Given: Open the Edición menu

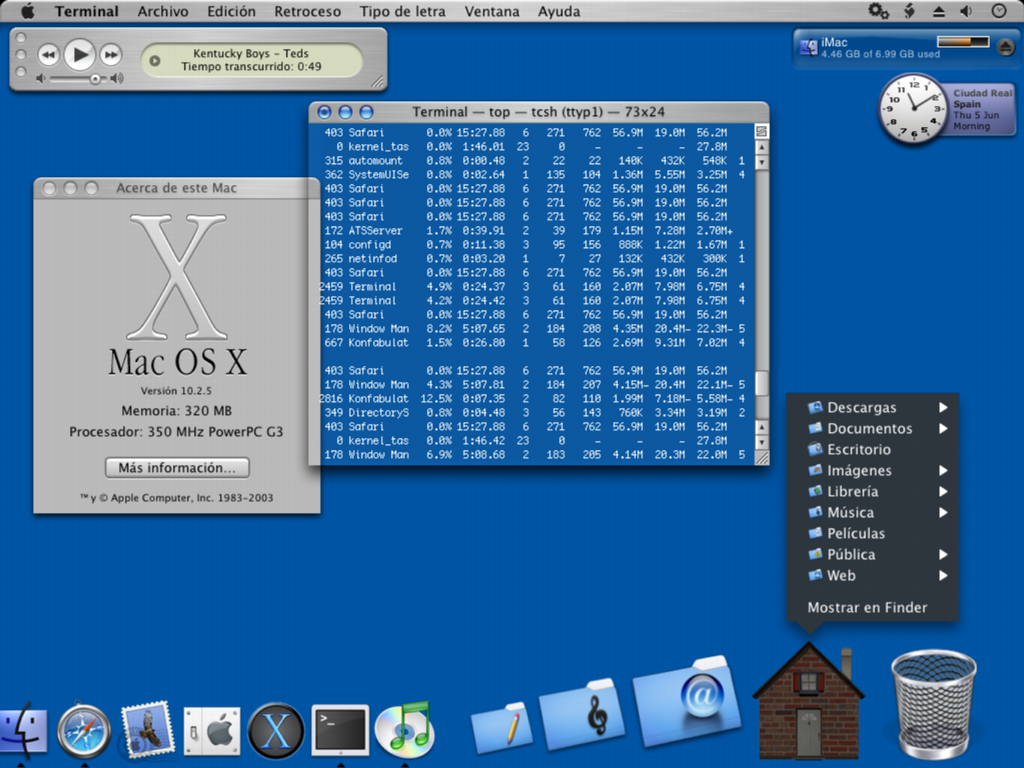Looking at the screenshot, I should pyautogui.click(x=232, y=11).
